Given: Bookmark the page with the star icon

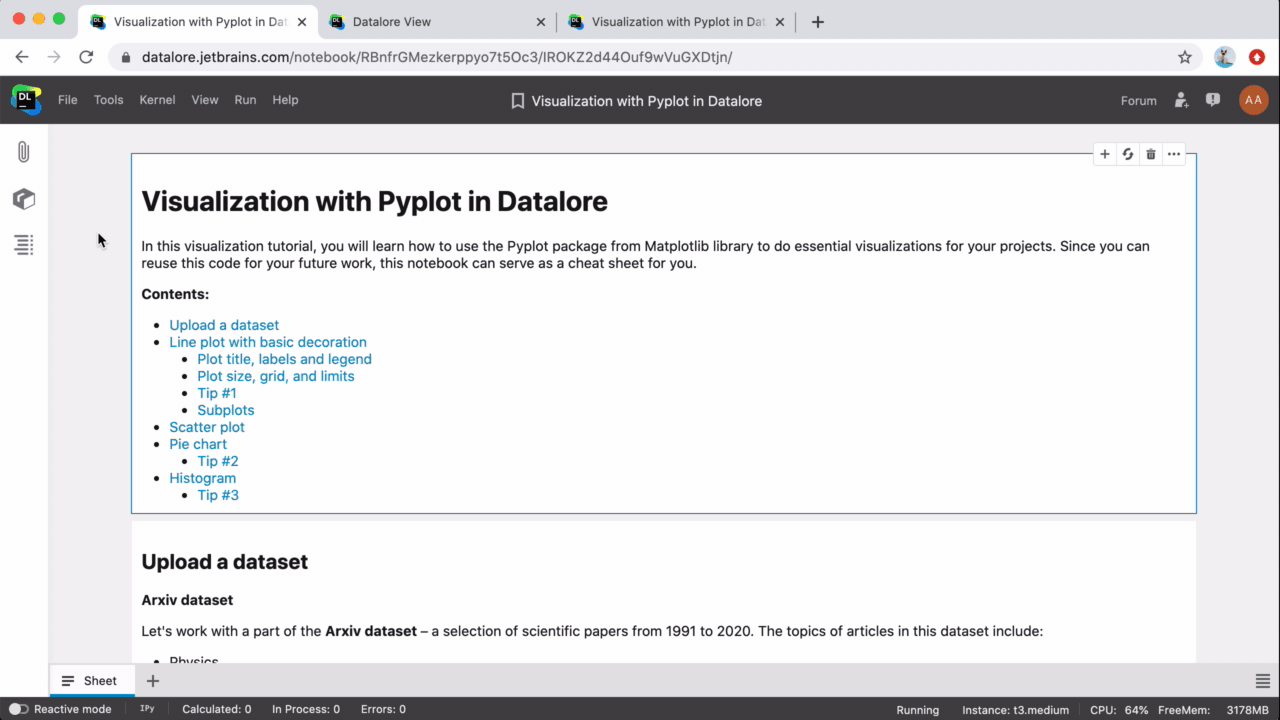Looking at the screenshot, I should pyautogui.click(x=1185, y=57).
